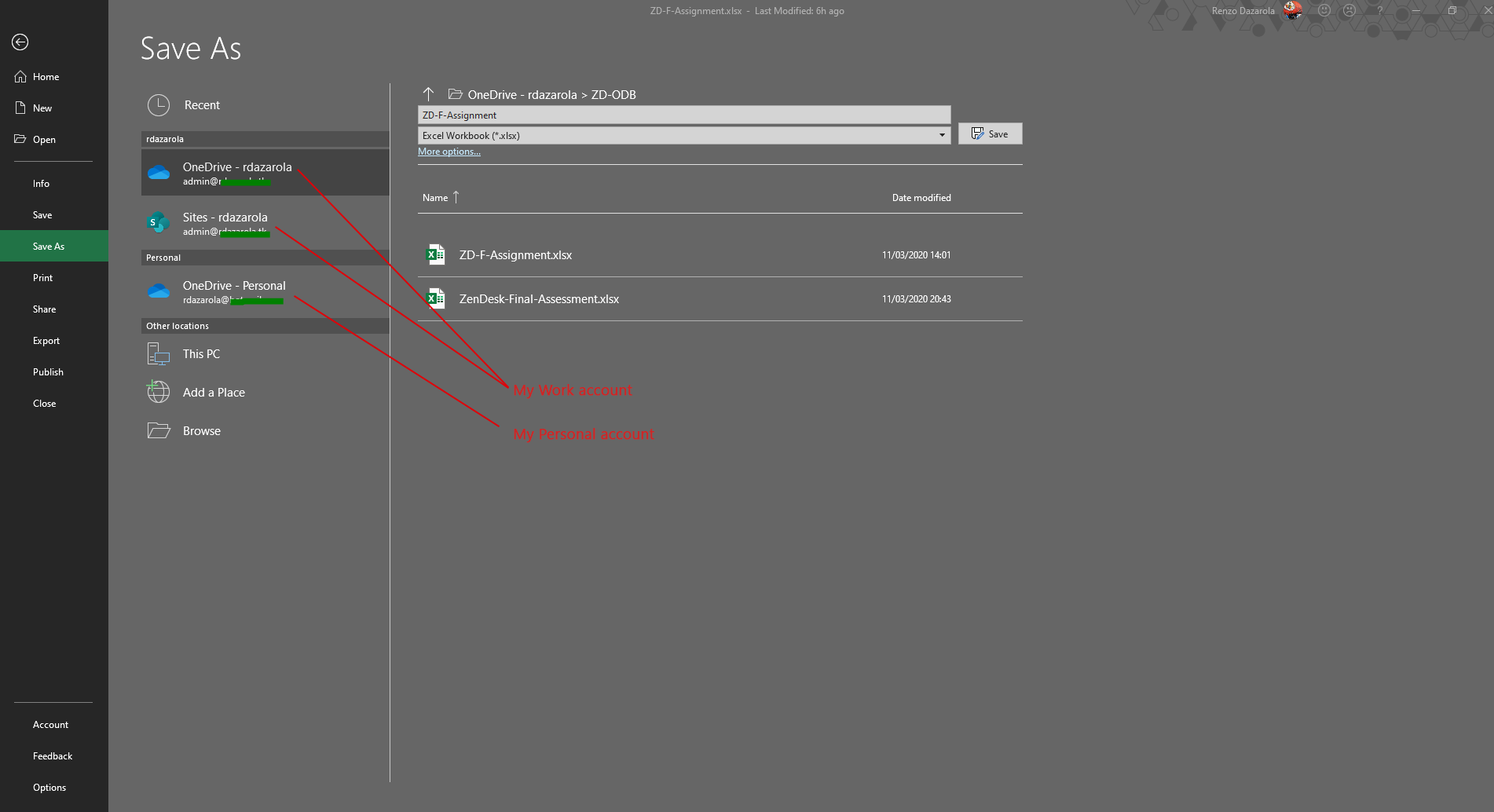
Task: Select OneDrive - Personal cloud location
Action: point(265,291)
